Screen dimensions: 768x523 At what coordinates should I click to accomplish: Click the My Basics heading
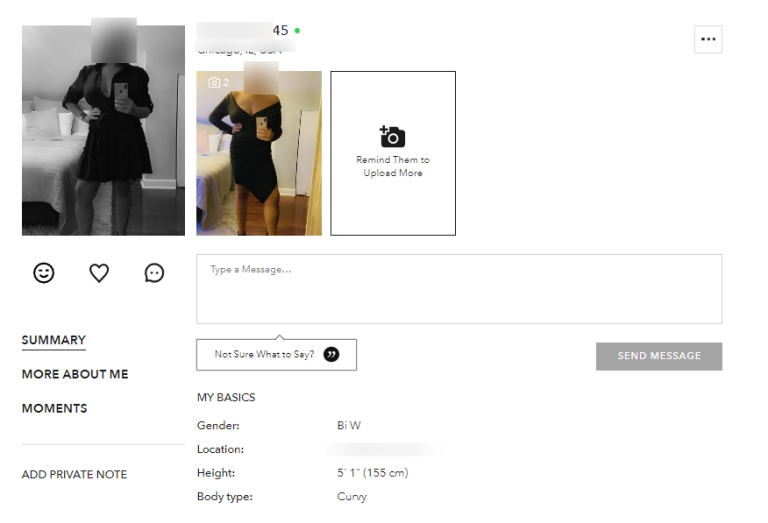point(226,397)
